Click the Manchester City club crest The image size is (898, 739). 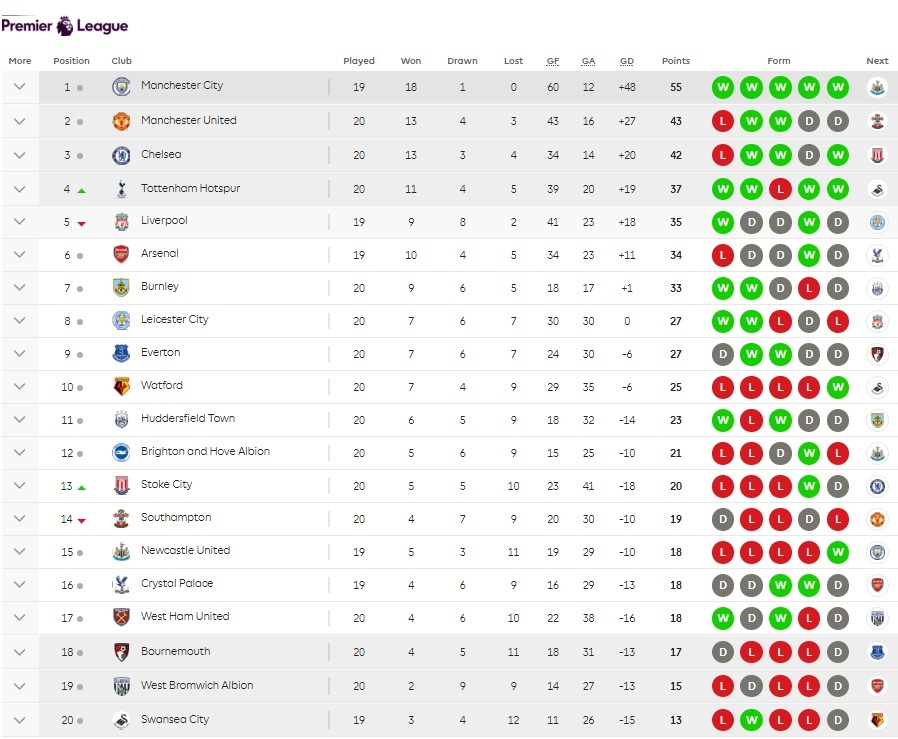(x=121, y=87)
